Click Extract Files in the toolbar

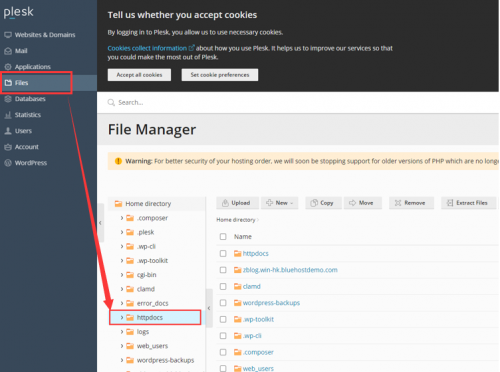tap(468, 203)
